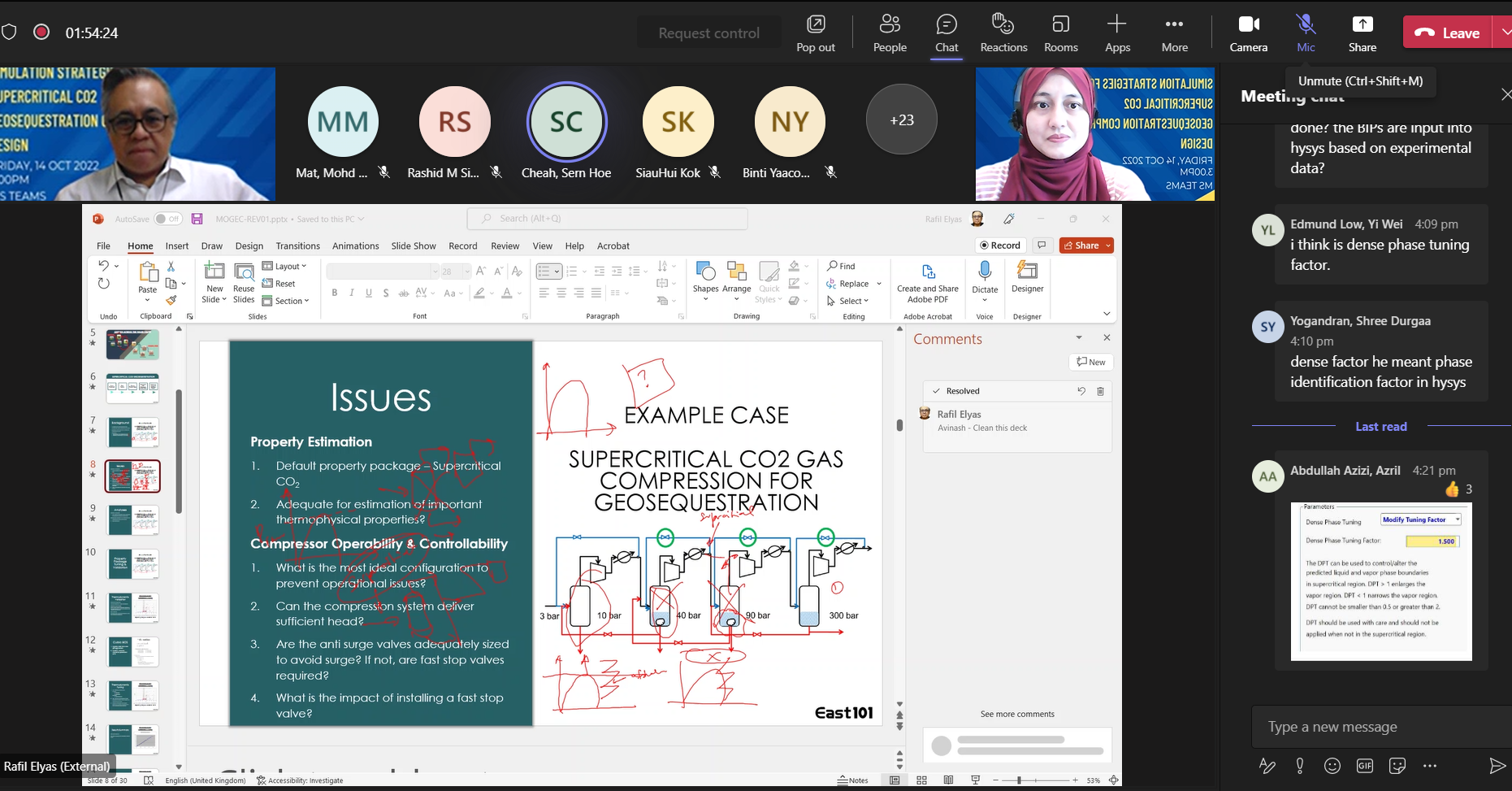Select SC Cheah, Sern Hoe avatar
The width and height of the screenshot is (1512, 791).
(566, 122)
